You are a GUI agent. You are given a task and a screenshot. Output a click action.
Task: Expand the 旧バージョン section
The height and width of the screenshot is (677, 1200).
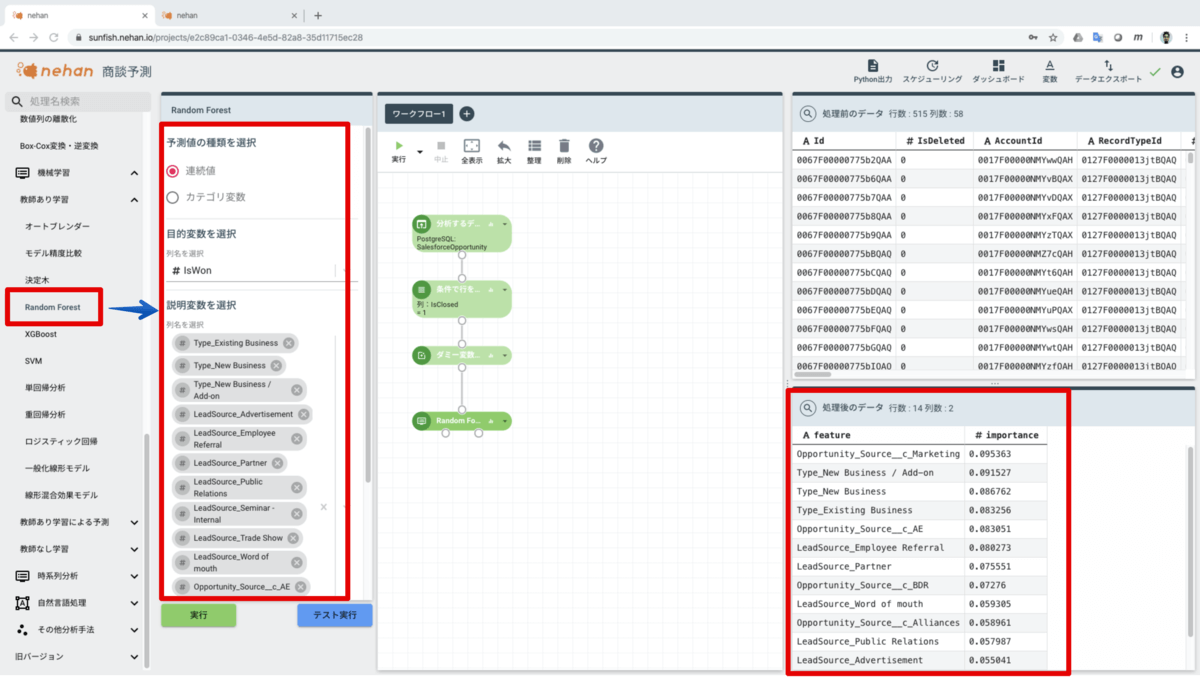point(134,657)
